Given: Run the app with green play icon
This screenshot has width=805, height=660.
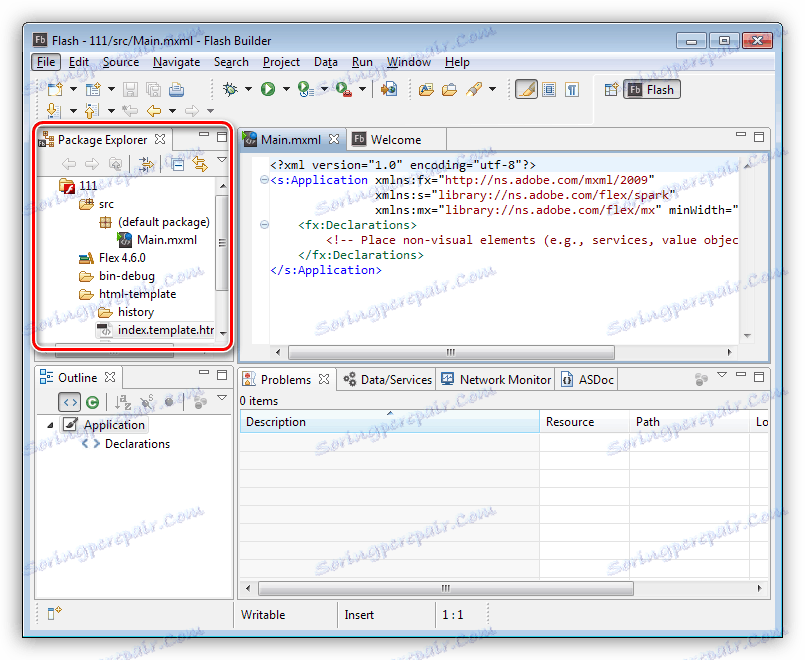Looking at the screenshot, I should point(267,89).
